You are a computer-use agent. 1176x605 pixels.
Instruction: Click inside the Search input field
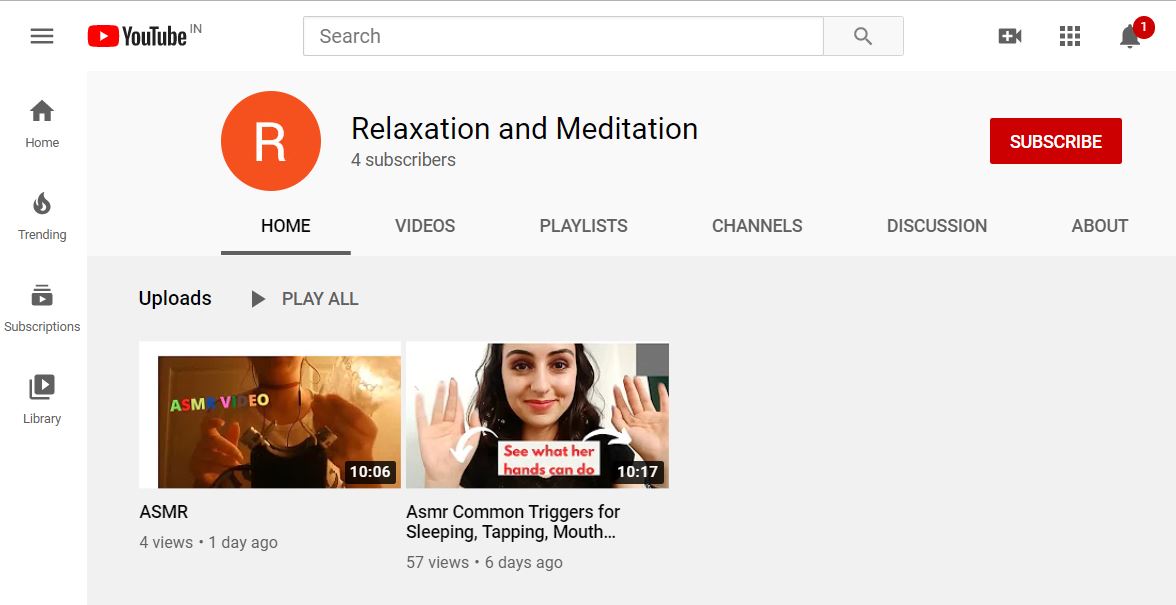click(x=562, y=36)
